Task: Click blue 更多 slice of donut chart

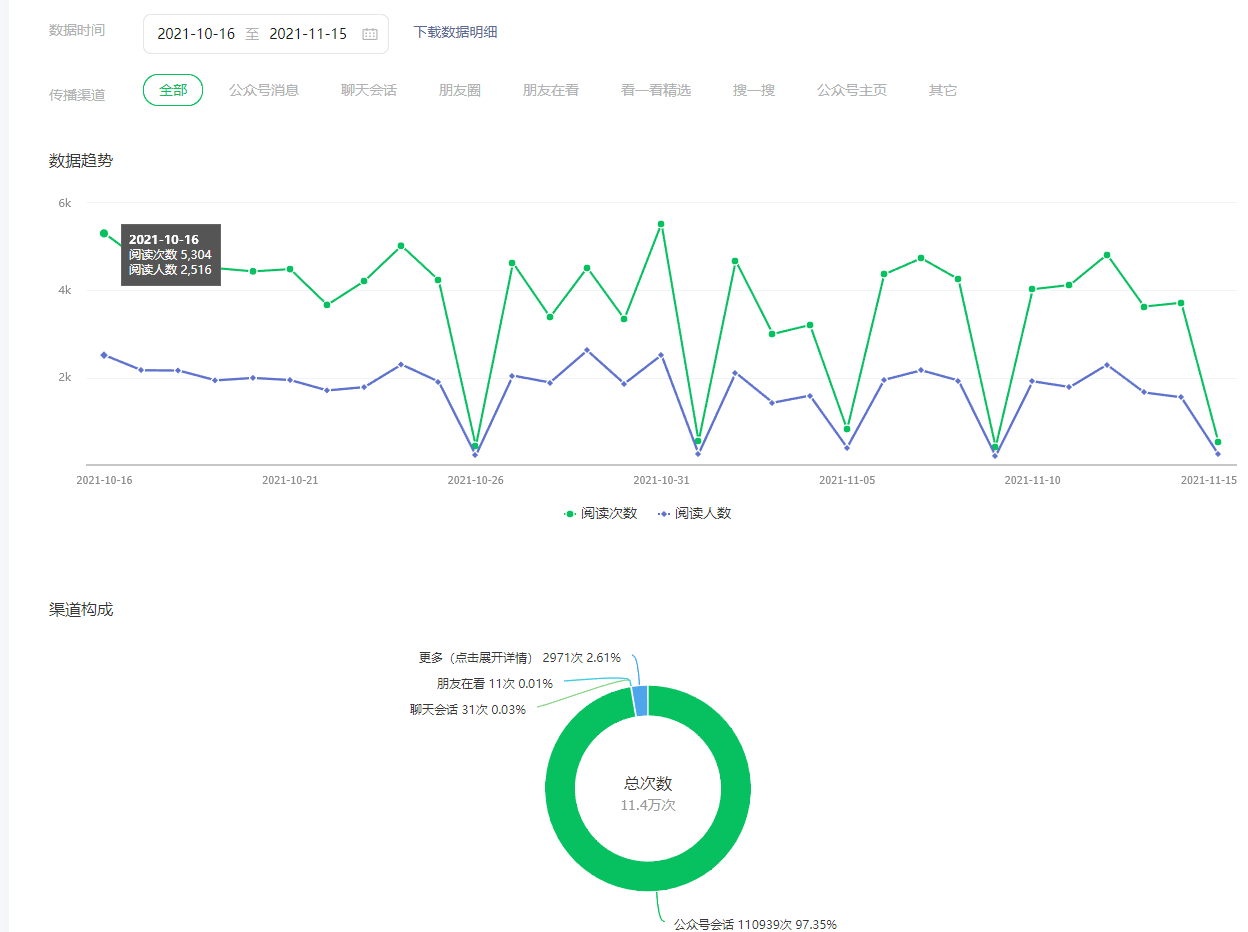Action: pyautogui.click(x=641, y=701)
